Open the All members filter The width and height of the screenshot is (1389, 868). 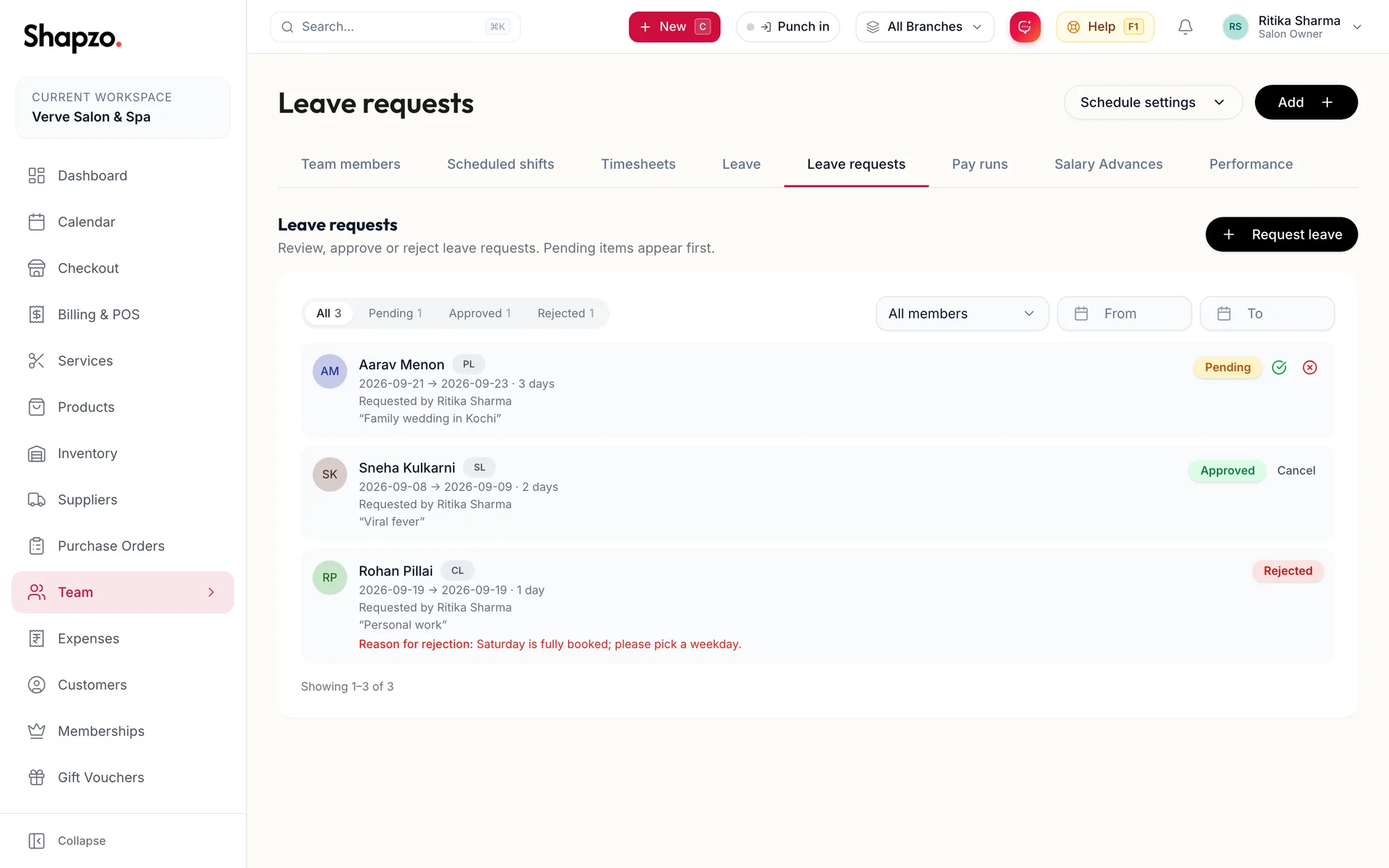tap(962, 314)
